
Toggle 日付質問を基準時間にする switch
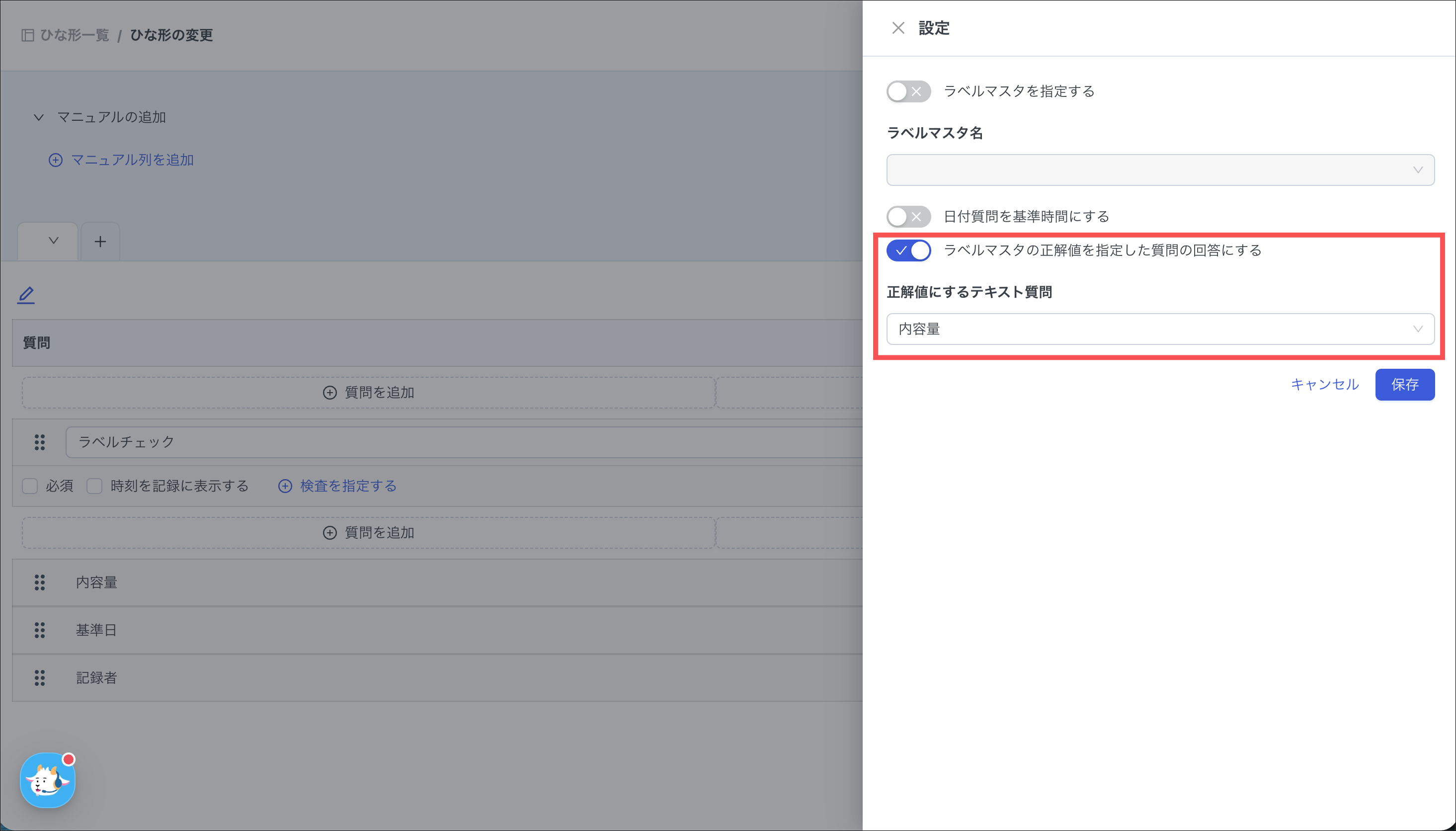tap(908, 217)
